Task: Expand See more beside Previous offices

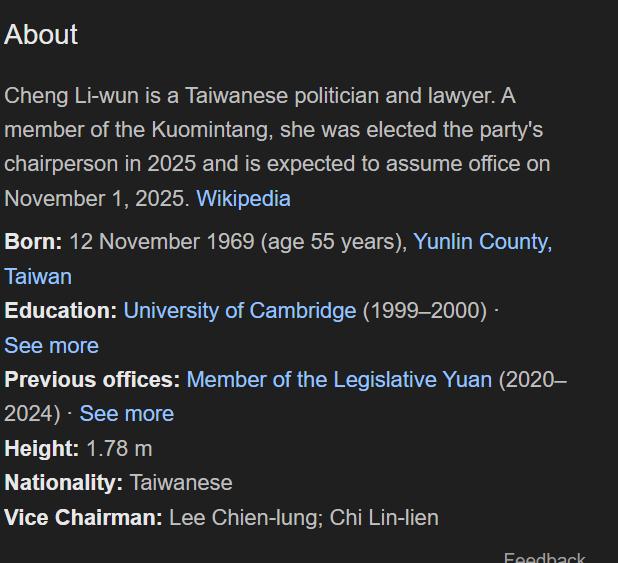Action: [x=126, y=414]
